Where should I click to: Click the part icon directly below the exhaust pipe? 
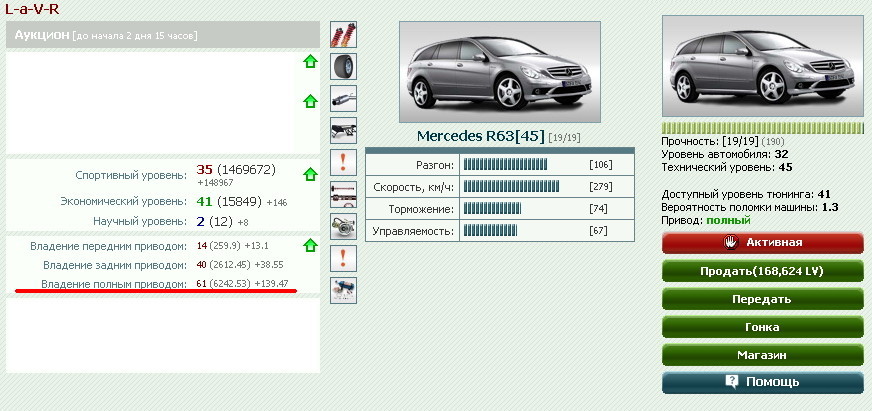click(344, 130)
